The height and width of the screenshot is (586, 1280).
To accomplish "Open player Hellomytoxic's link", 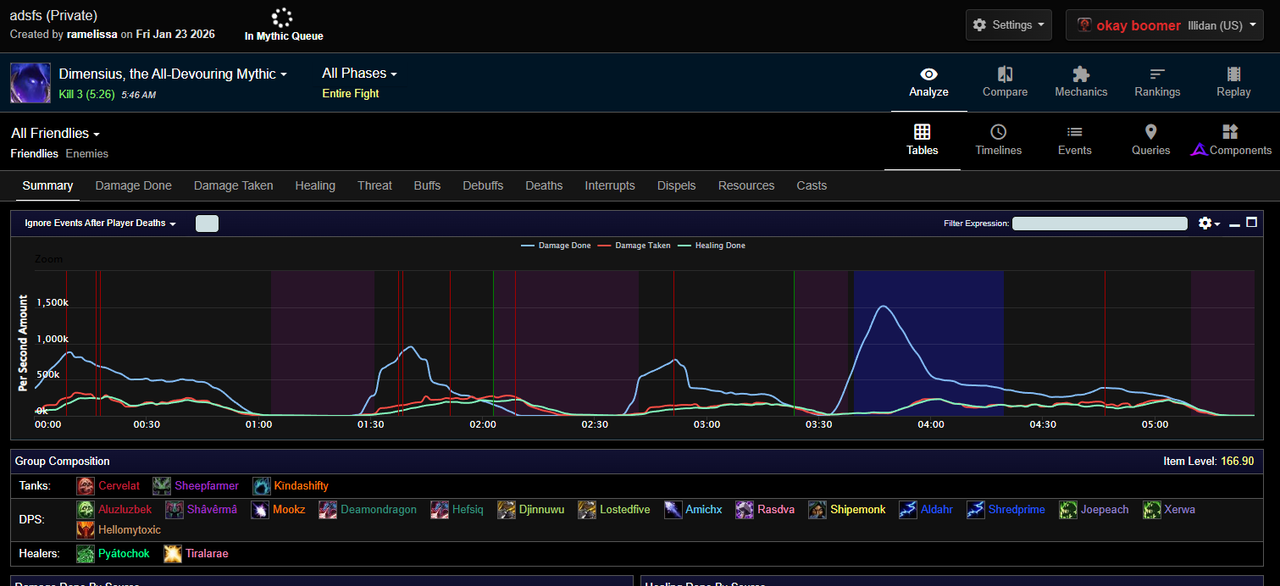I will pos(129,530).
